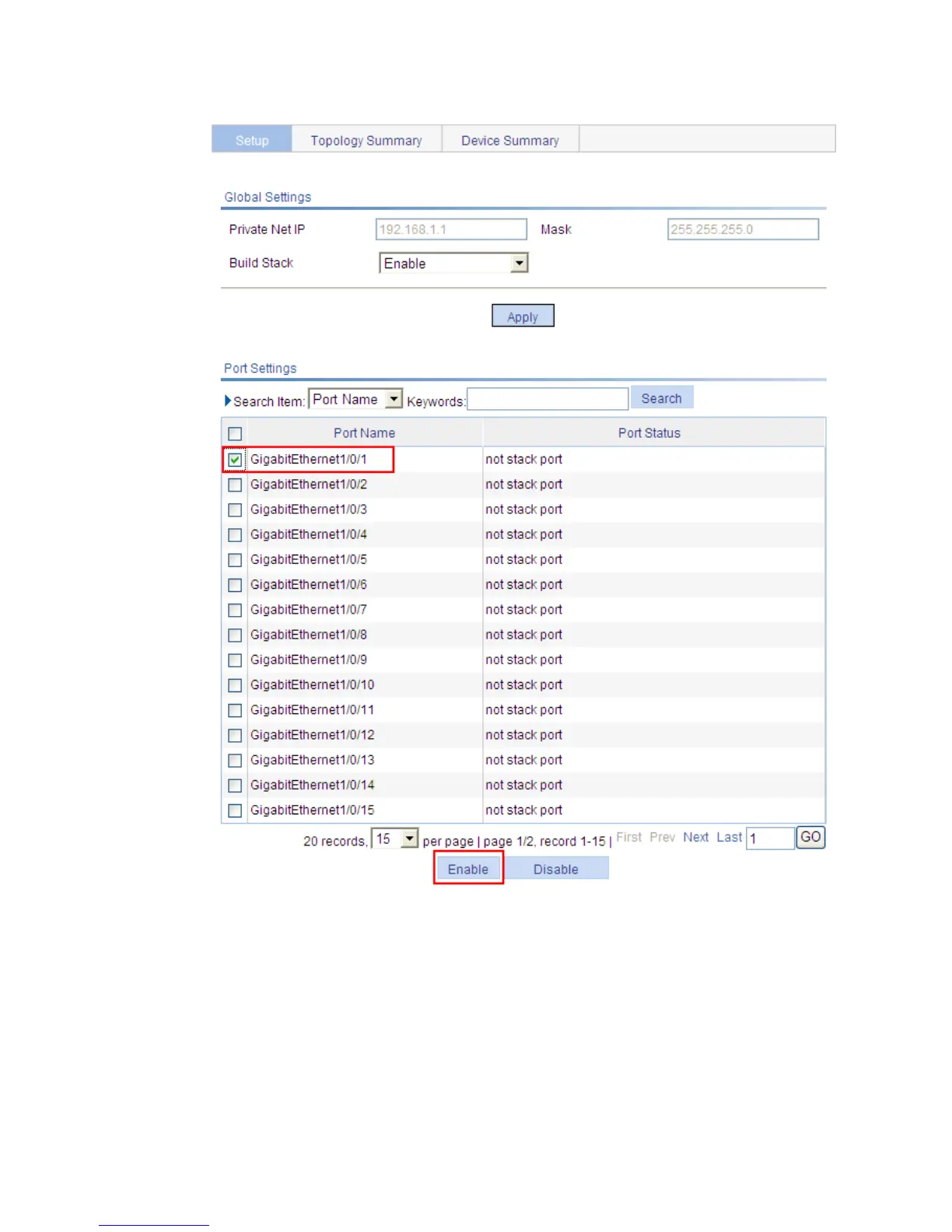Click the Enable button below the table
This screenshot has width=952, height=1232.
(468, 869)
